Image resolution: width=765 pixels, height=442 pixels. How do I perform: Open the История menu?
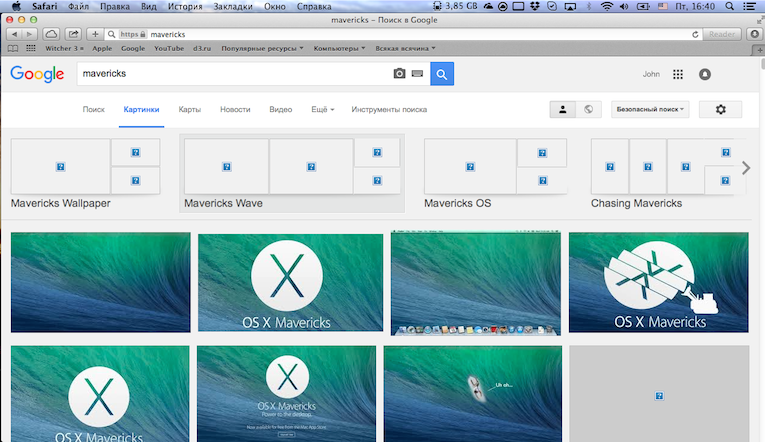click(x=185, y=6)
